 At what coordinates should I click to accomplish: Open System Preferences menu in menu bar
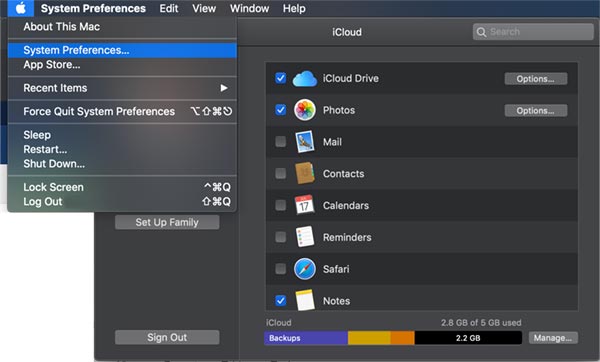[93, 8]
